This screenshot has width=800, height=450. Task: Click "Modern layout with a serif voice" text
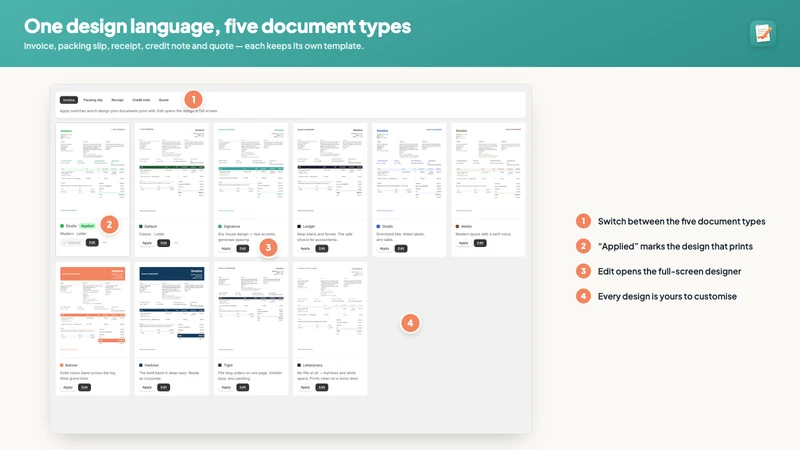point(483,234)
